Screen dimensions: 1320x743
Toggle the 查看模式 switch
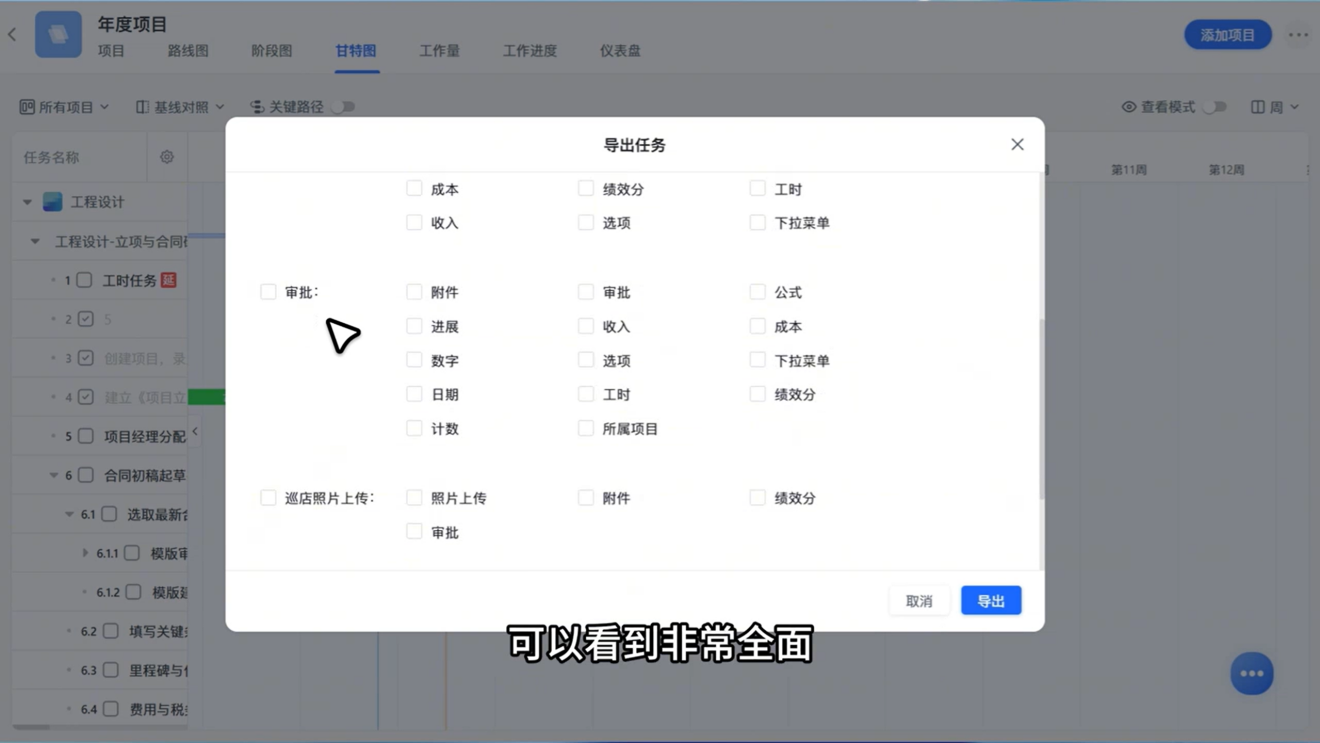1215,107
